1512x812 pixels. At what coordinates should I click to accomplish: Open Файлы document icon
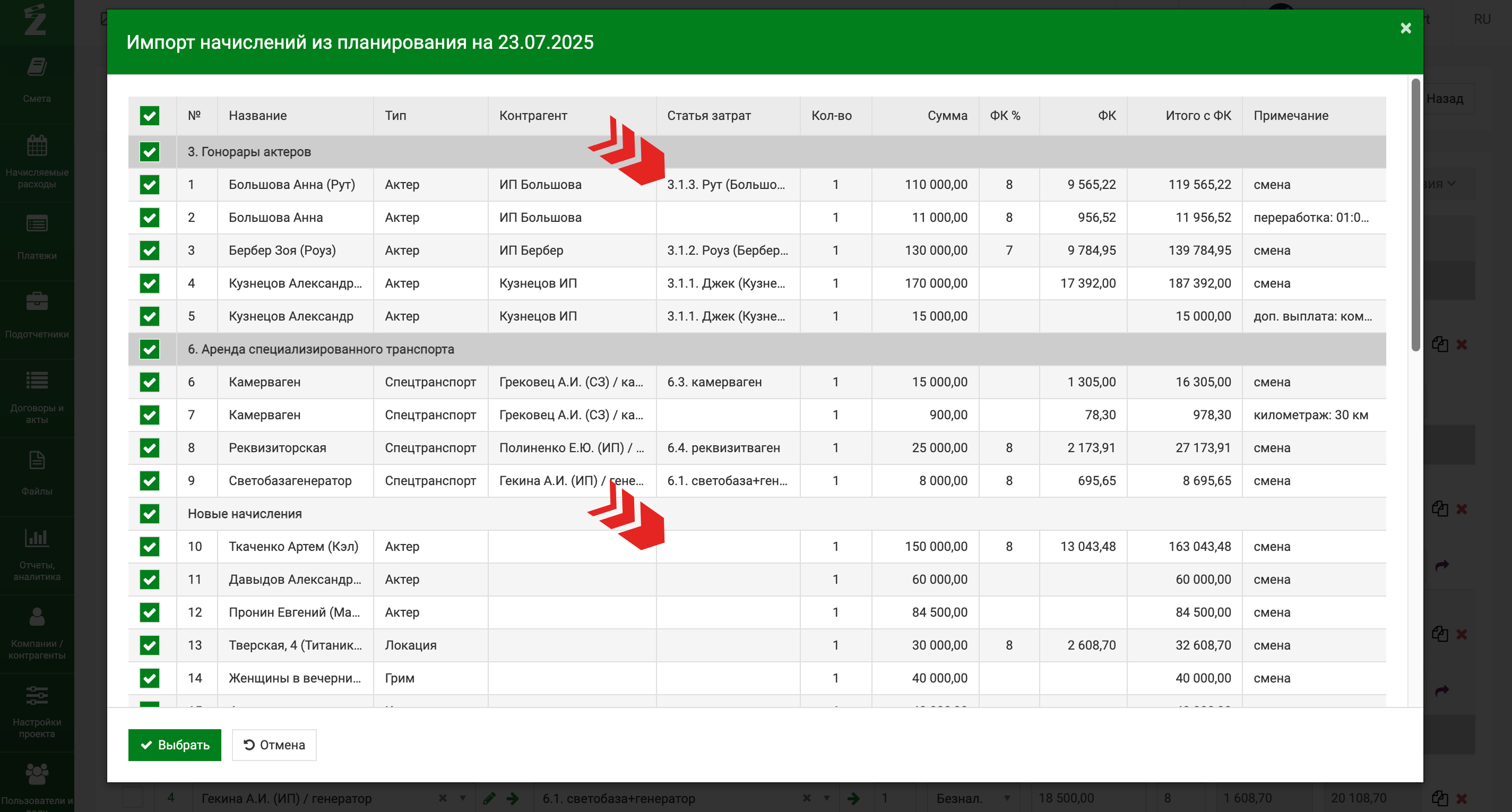[x=37, y=460]
